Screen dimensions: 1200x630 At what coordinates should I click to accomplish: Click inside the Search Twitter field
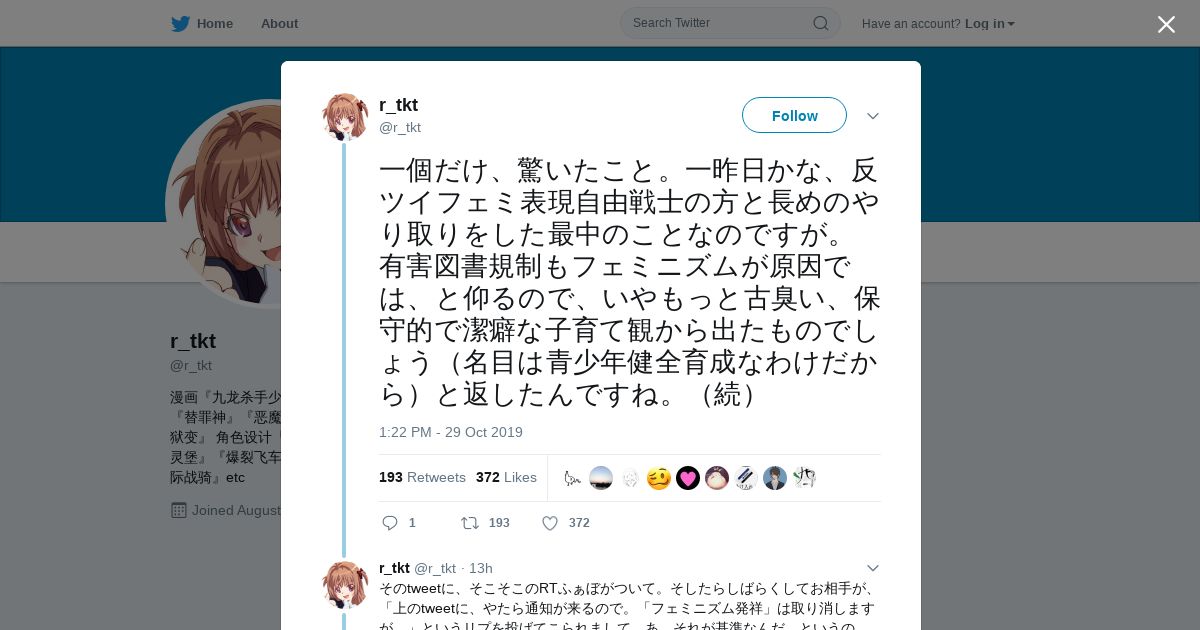pyautogui.click(x=718, y=23)
